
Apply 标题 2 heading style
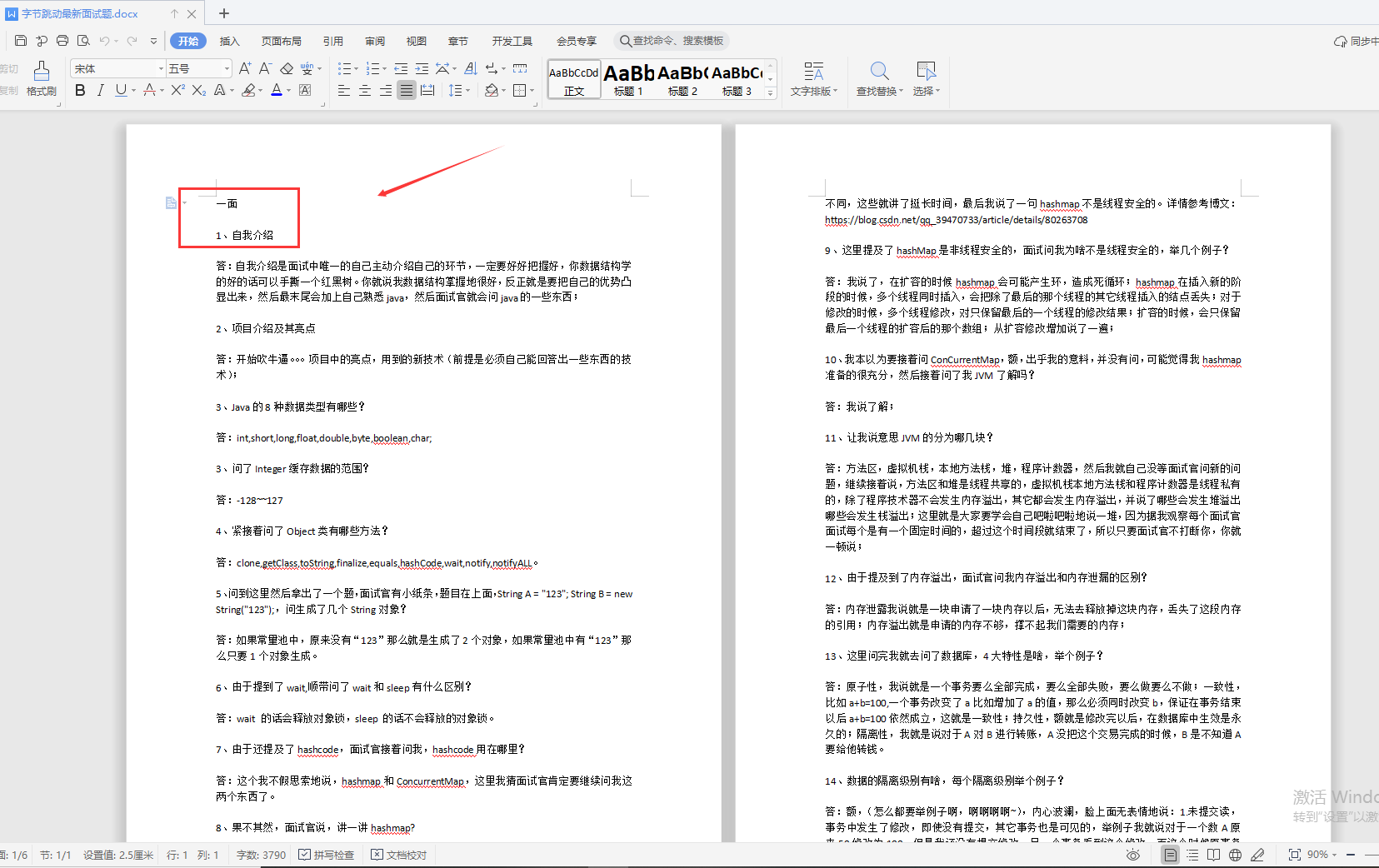pyautogui.click(x=682, y=80)
